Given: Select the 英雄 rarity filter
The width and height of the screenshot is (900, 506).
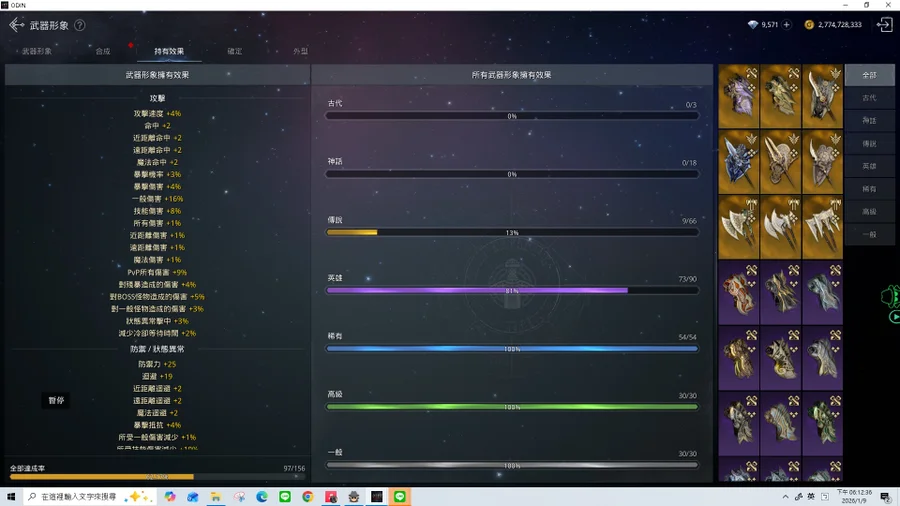Looking at the screenshot, I should pos(868,166).
